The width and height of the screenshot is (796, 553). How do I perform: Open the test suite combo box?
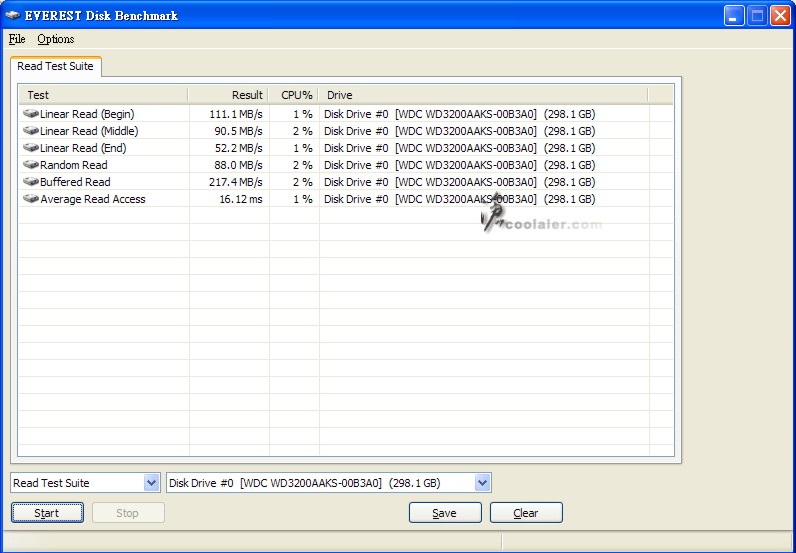tap(85, 482)
